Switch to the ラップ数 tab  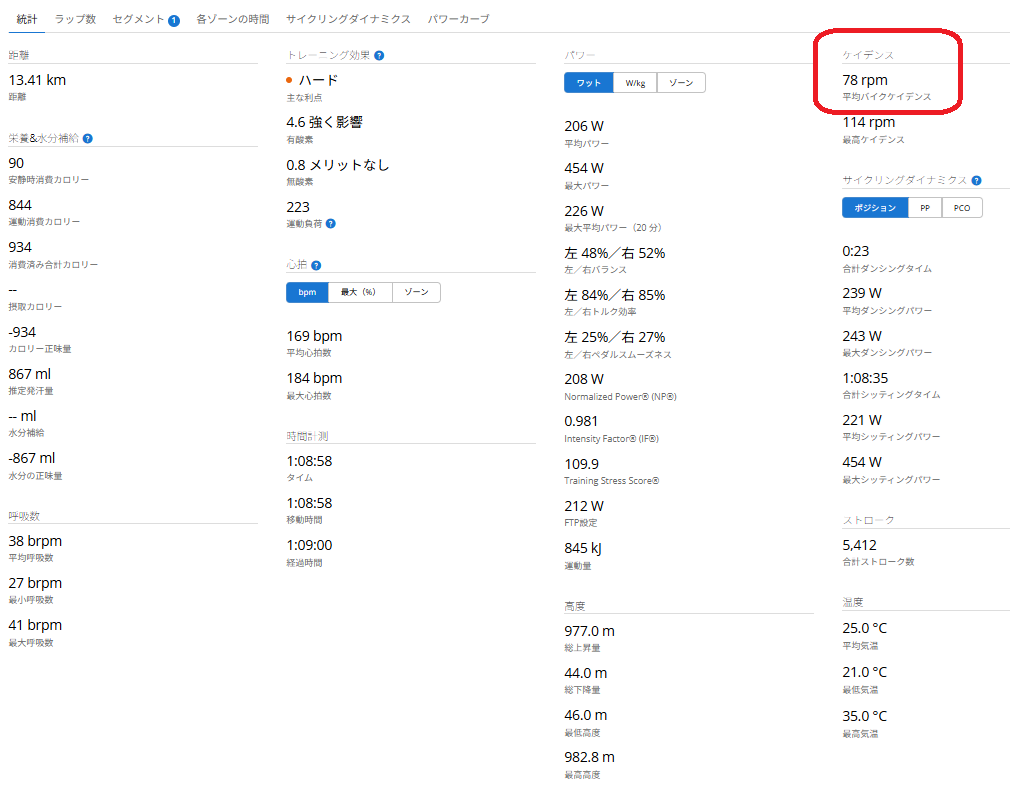click(x=75, y=19)
